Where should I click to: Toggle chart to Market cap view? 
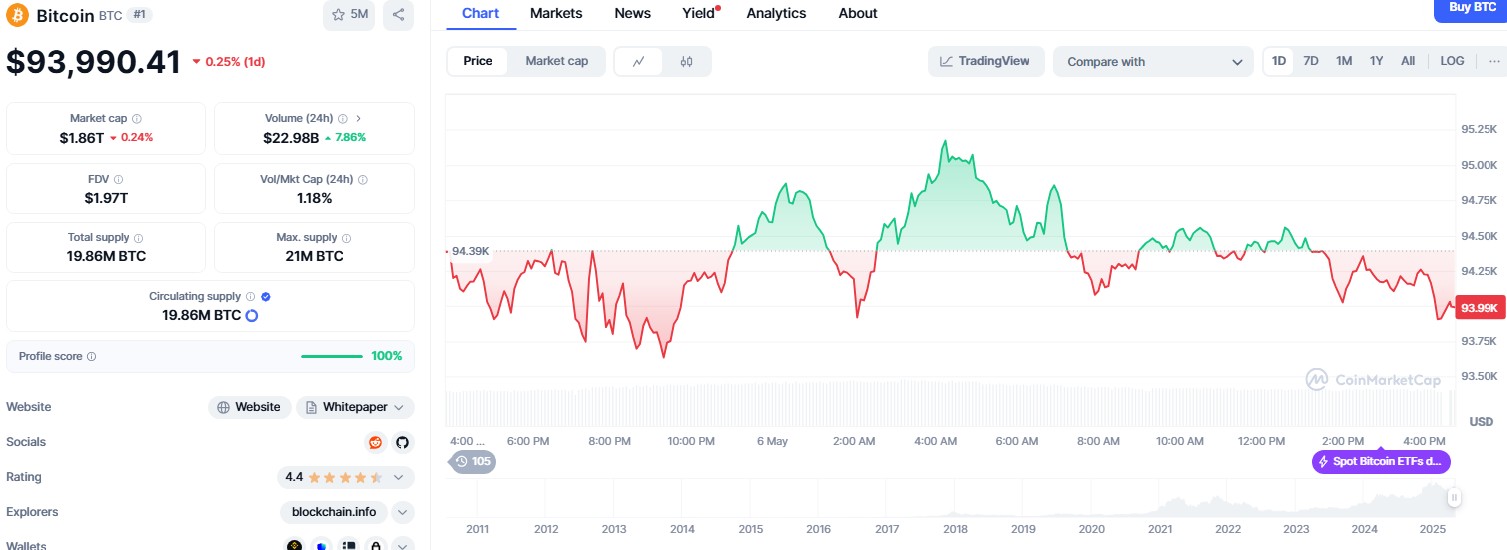(556, 61)
